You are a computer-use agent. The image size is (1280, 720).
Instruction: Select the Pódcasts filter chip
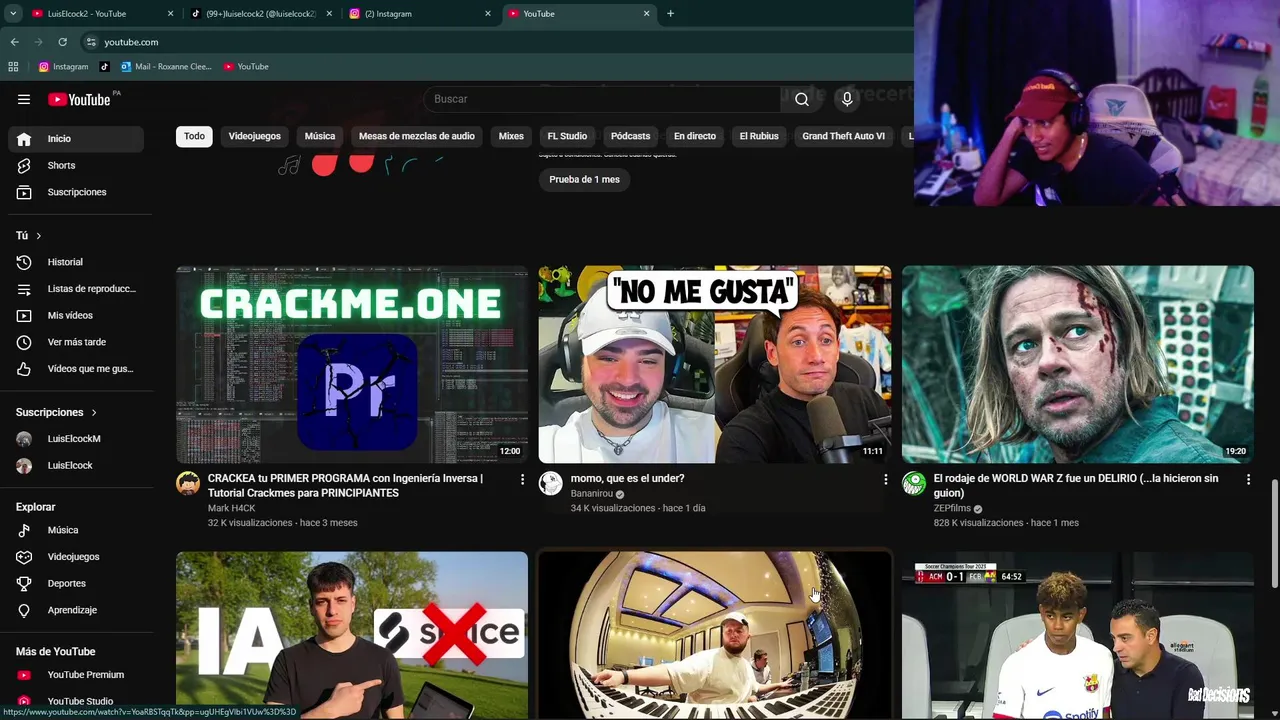point(630,136)
